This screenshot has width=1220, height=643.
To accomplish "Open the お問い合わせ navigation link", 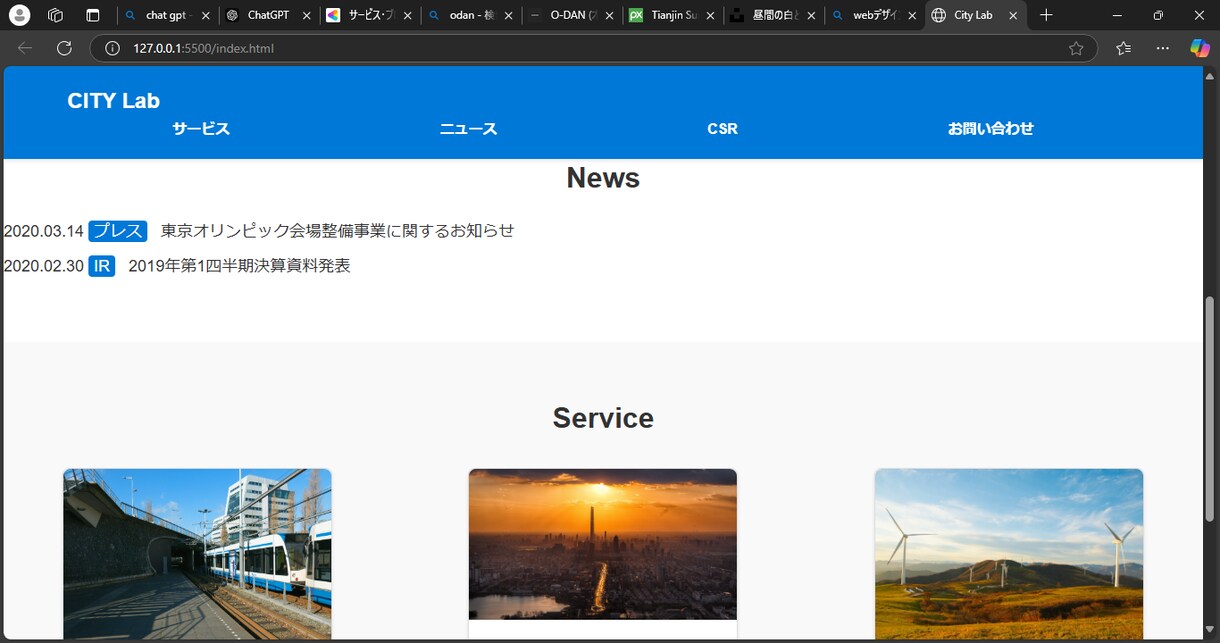I will click(x=990, y=128).
